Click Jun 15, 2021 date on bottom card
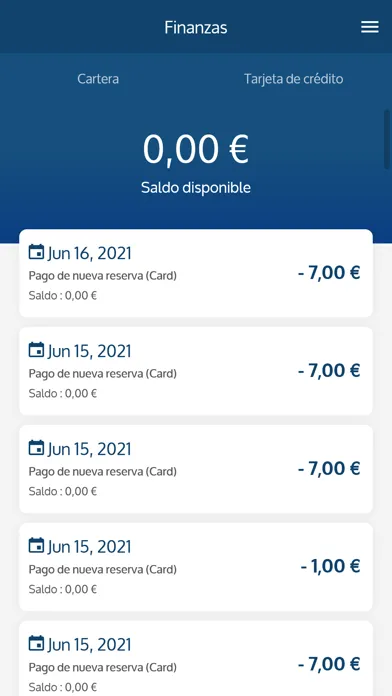Screen dimensions: 392x696 [x=90, y=645]
